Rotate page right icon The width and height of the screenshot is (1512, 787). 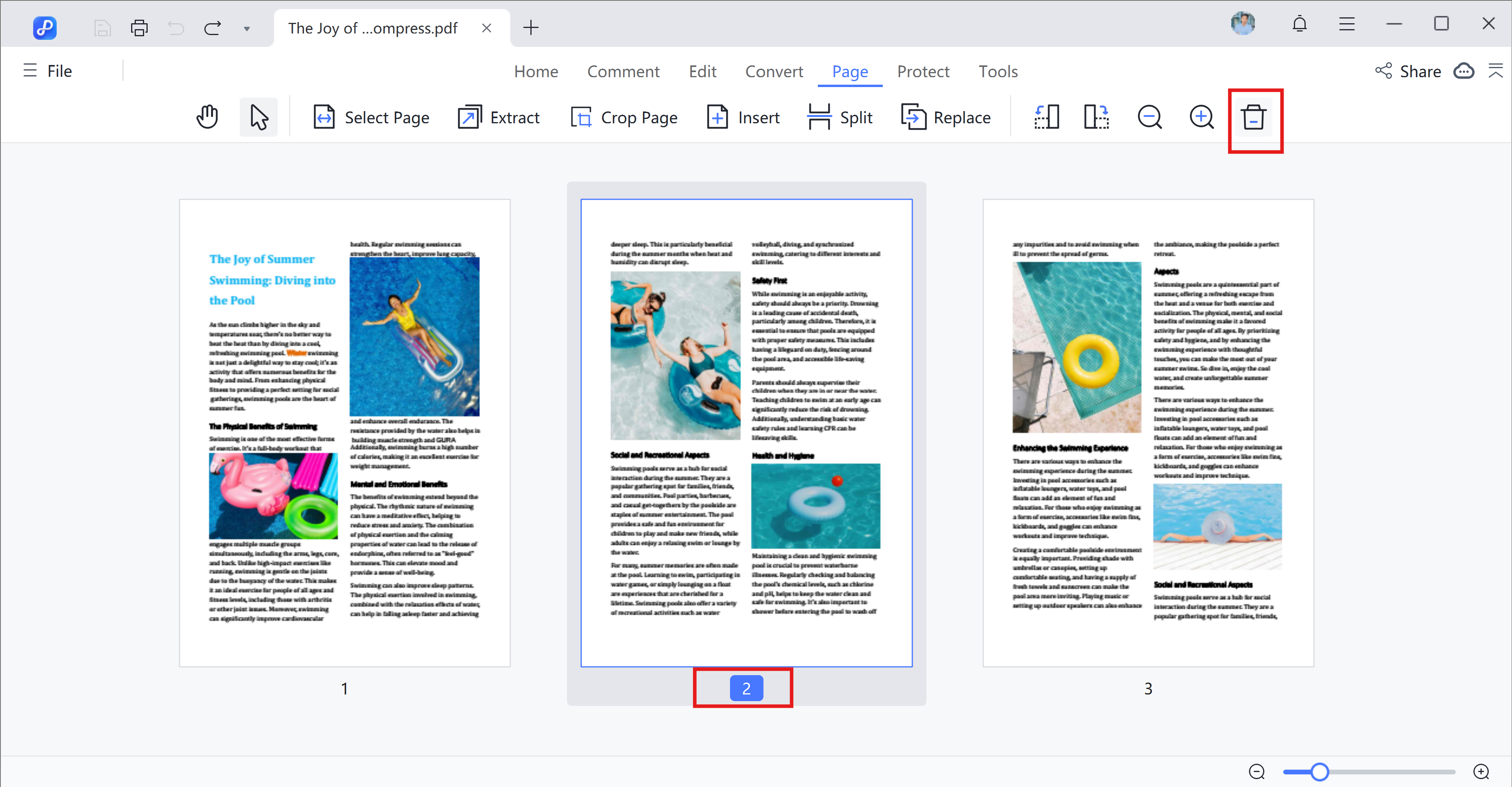pyautogui.click(x=1096, y=117)
